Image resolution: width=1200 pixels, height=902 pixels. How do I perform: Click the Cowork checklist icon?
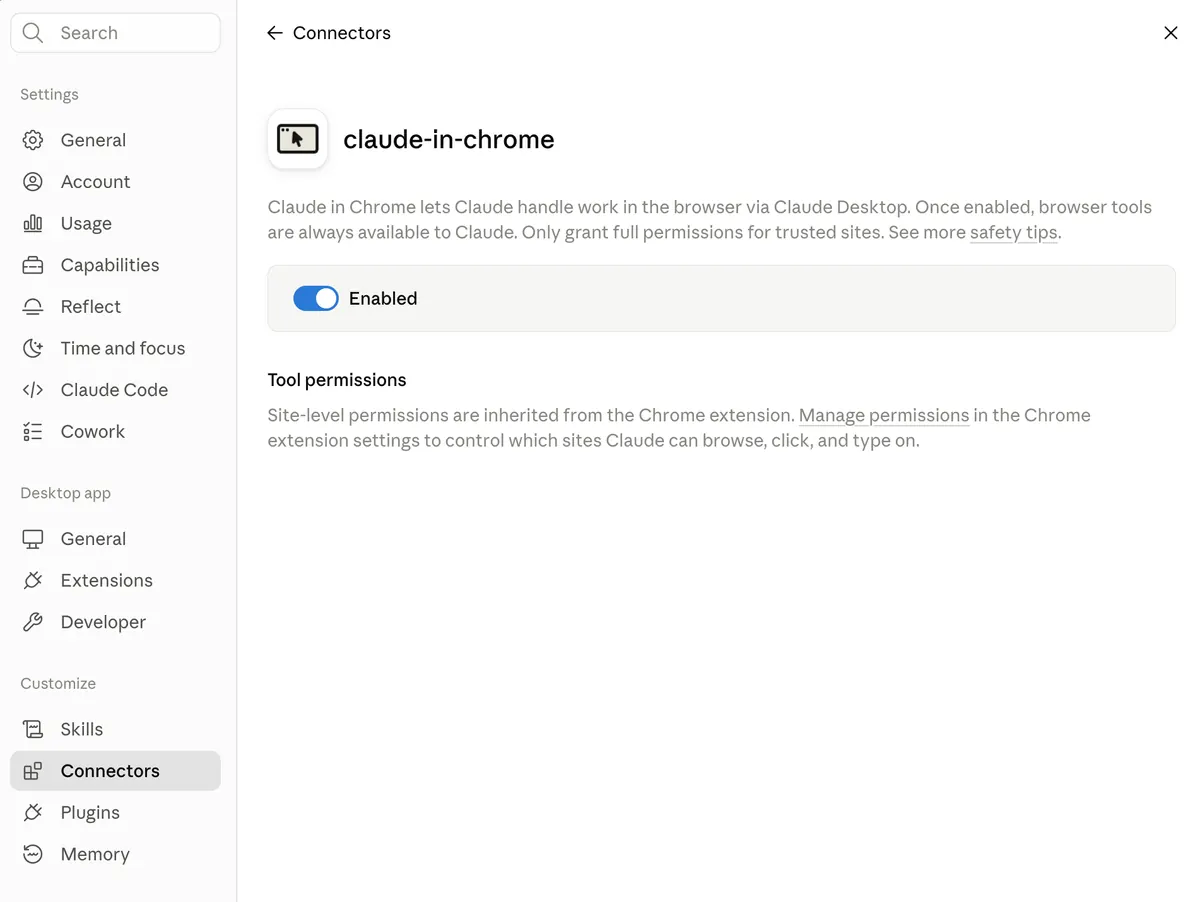tap(33, 432)
